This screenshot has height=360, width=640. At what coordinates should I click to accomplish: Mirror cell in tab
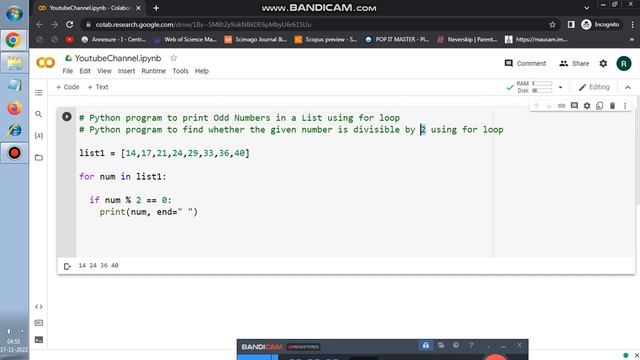pos(600,106)
